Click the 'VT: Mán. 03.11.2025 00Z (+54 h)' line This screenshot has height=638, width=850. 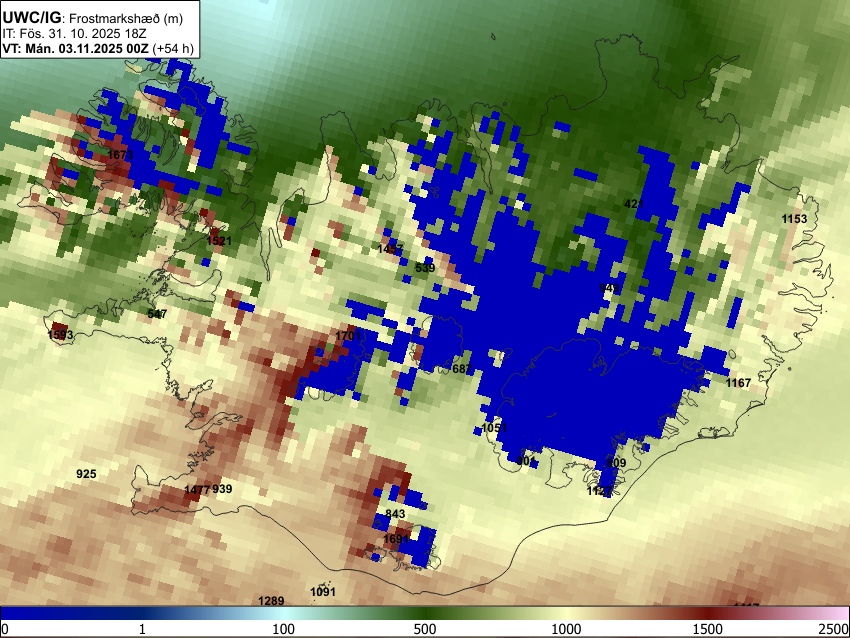point(98,48)
